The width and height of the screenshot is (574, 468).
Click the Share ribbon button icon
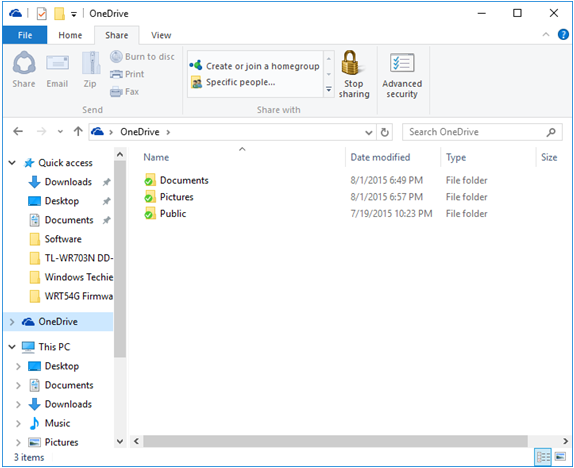coord(24,63)
